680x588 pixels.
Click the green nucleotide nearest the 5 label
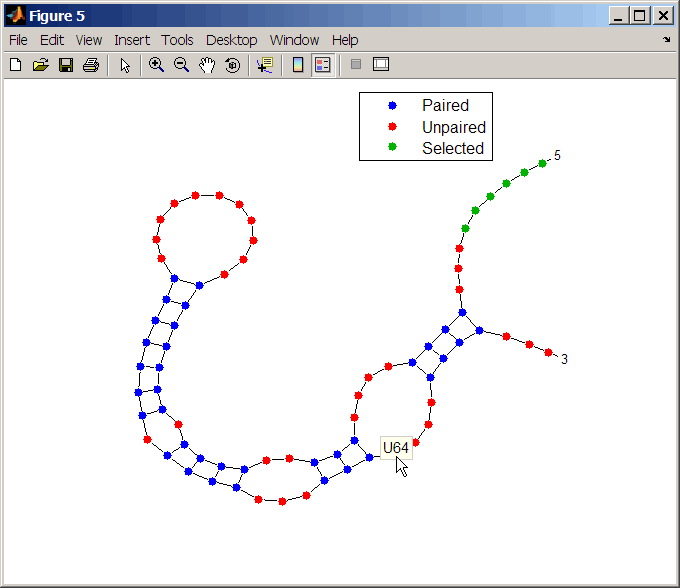click(x=542, y=163)
